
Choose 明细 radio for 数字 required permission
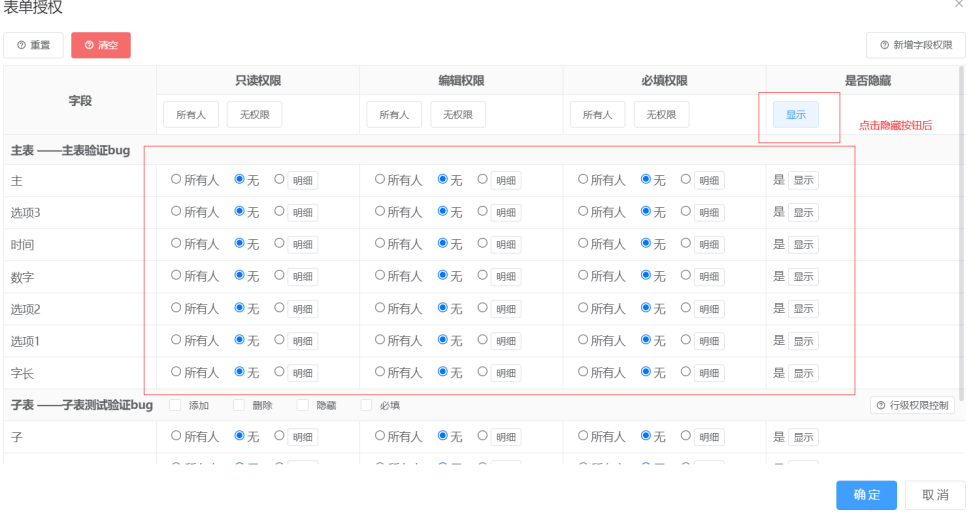[686, 276]
